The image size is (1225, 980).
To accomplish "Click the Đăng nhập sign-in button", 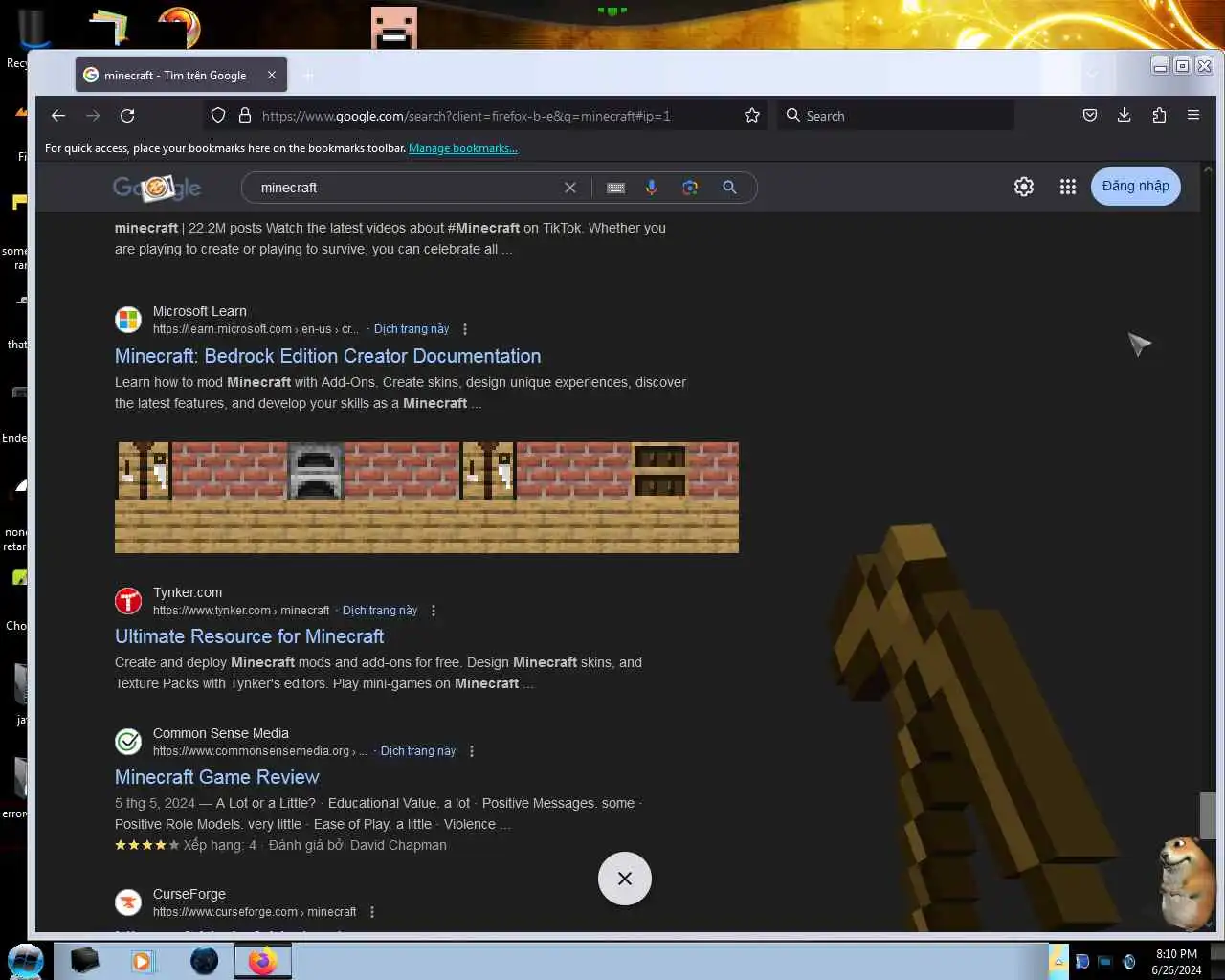I will pyautogui.click(x=1136, y=187).
